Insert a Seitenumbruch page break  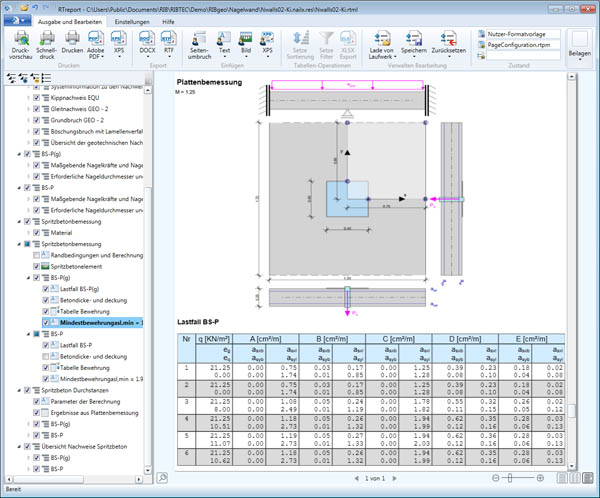(x=199, y=45)
